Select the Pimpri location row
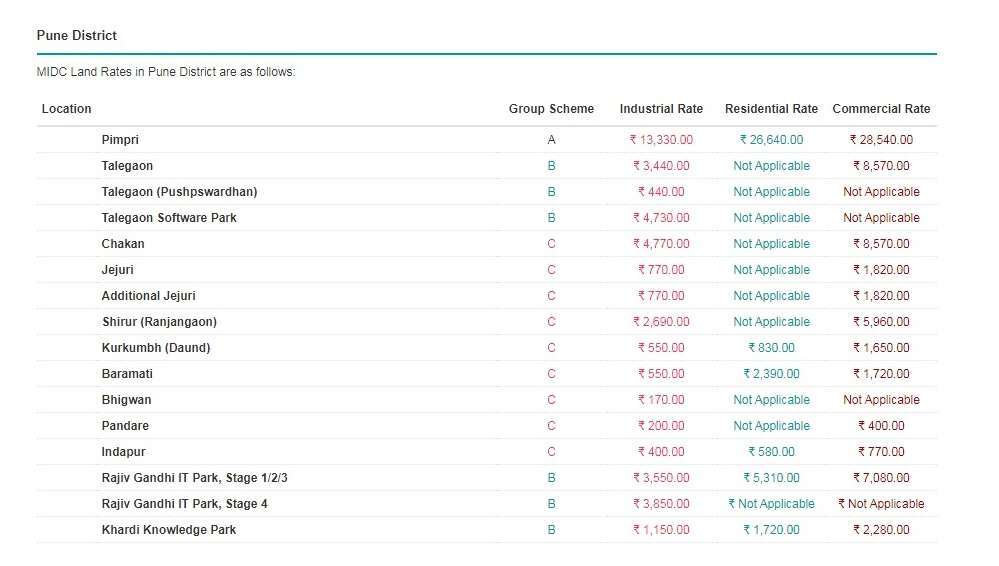 (487, 140)
